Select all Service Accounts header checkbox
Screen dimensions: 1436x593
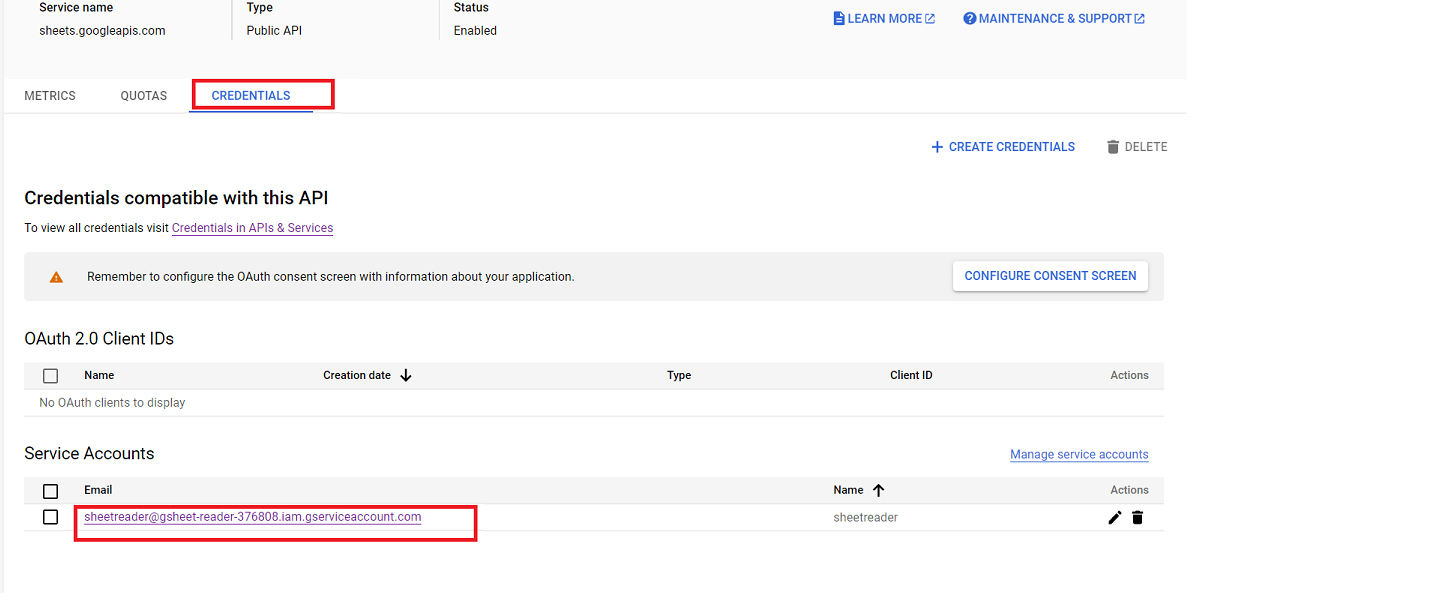tap(51, 491)
